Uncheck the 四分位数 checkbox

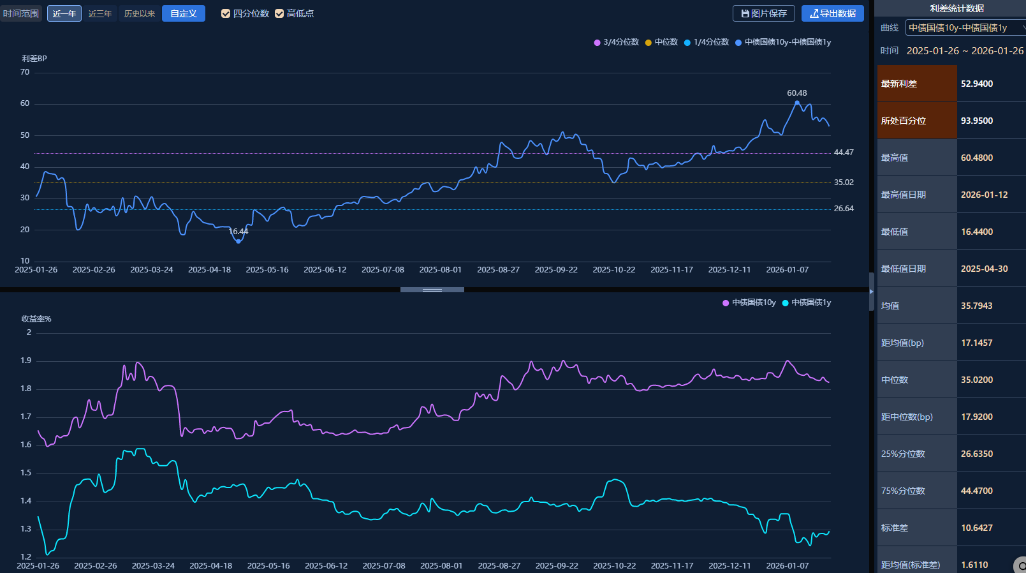226,14
